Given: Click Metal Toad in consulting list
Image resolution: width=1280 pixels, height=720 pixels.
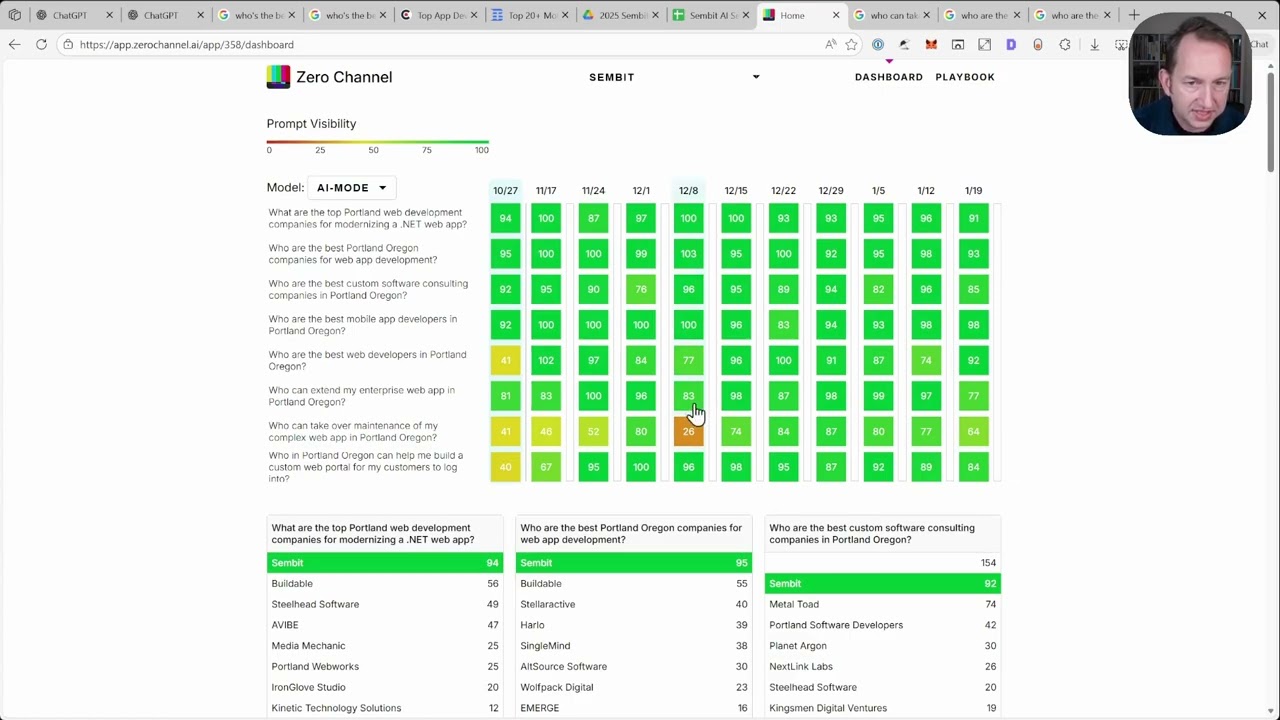Looking at the screenshot, I should (882, 604).
